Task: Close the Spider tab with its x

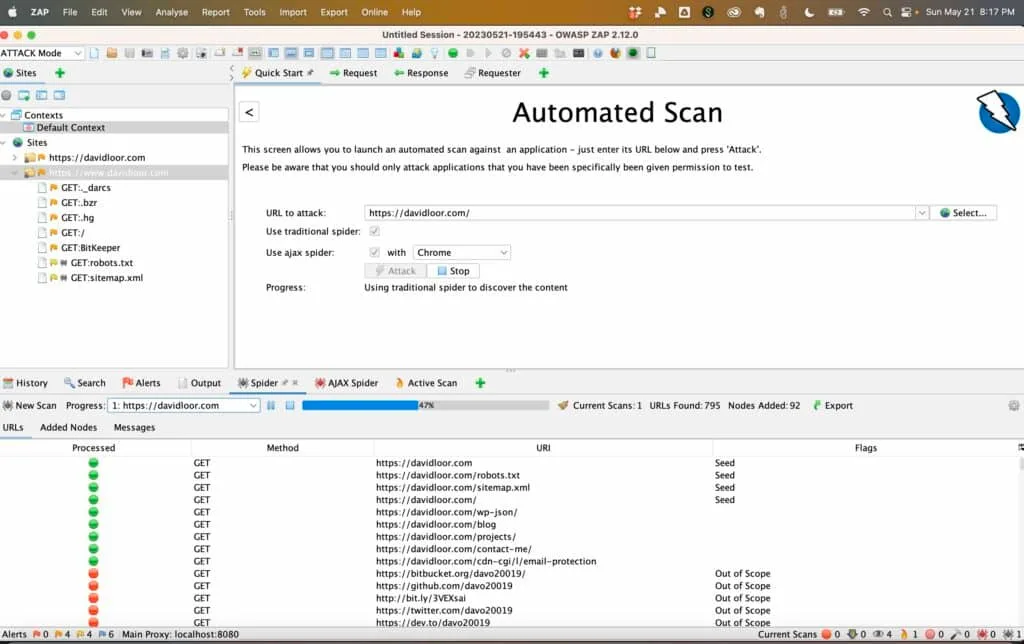Action: (295, 383)
